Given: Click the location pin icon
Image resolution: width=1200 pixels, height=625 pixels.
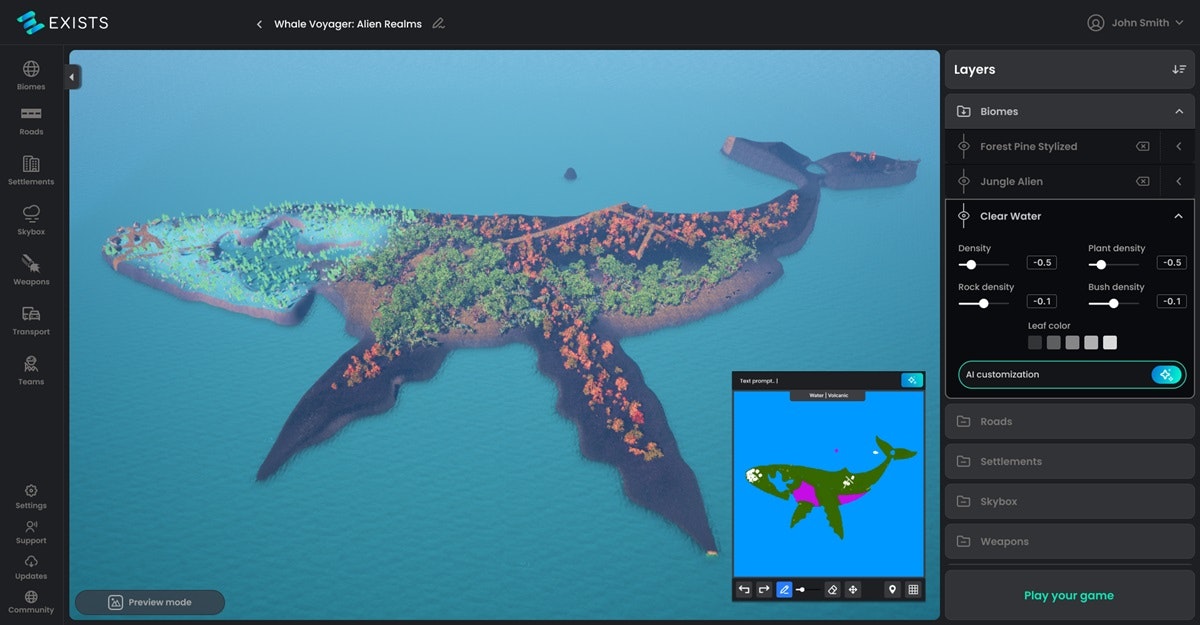Looking at the screenshot, I should 892,590.
